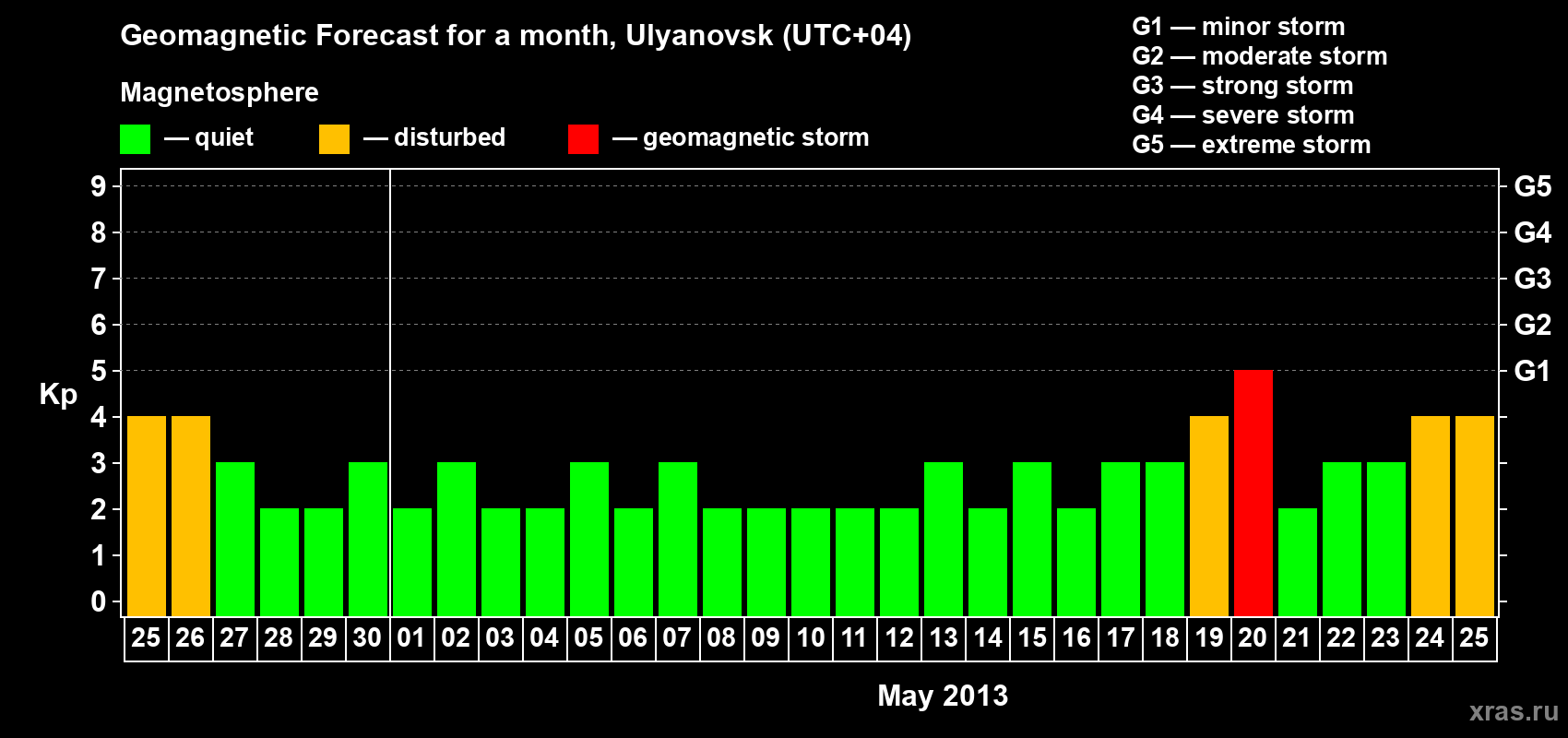Click the green bar above April 30
Screen dimensions: 1568x738
click(367, 539)
